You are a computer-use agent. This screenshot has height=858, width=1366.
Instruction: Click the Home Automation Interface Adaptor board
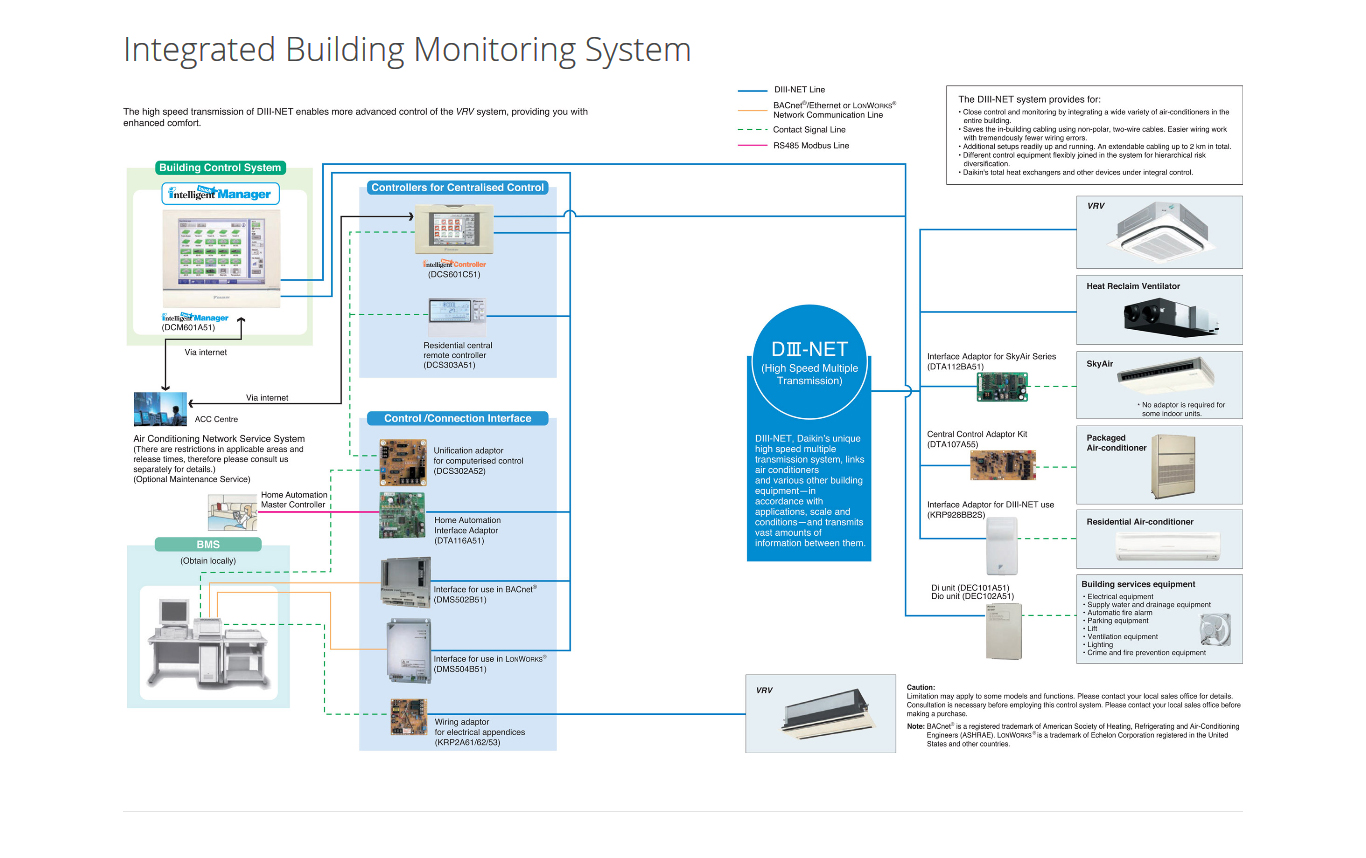(x=402, y=515)
